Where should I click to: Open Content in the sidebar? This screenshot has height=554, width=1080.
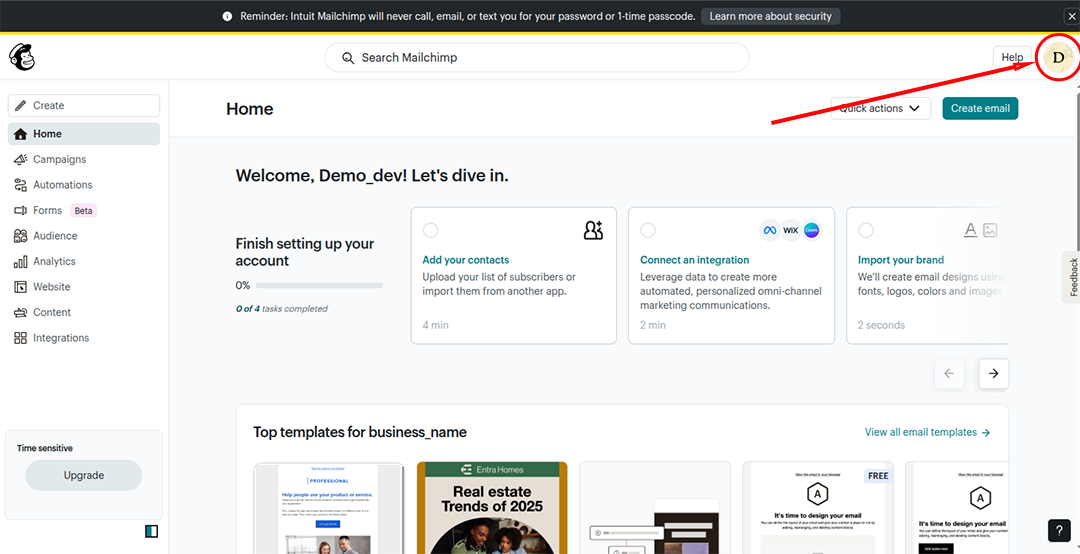click(84, 312)
